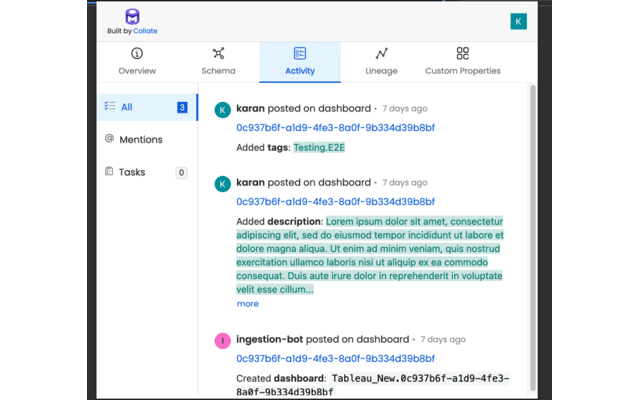Switch to the Overview tab
The width and height of the screenshot is (640, 400).
click(x=137, y=62)
